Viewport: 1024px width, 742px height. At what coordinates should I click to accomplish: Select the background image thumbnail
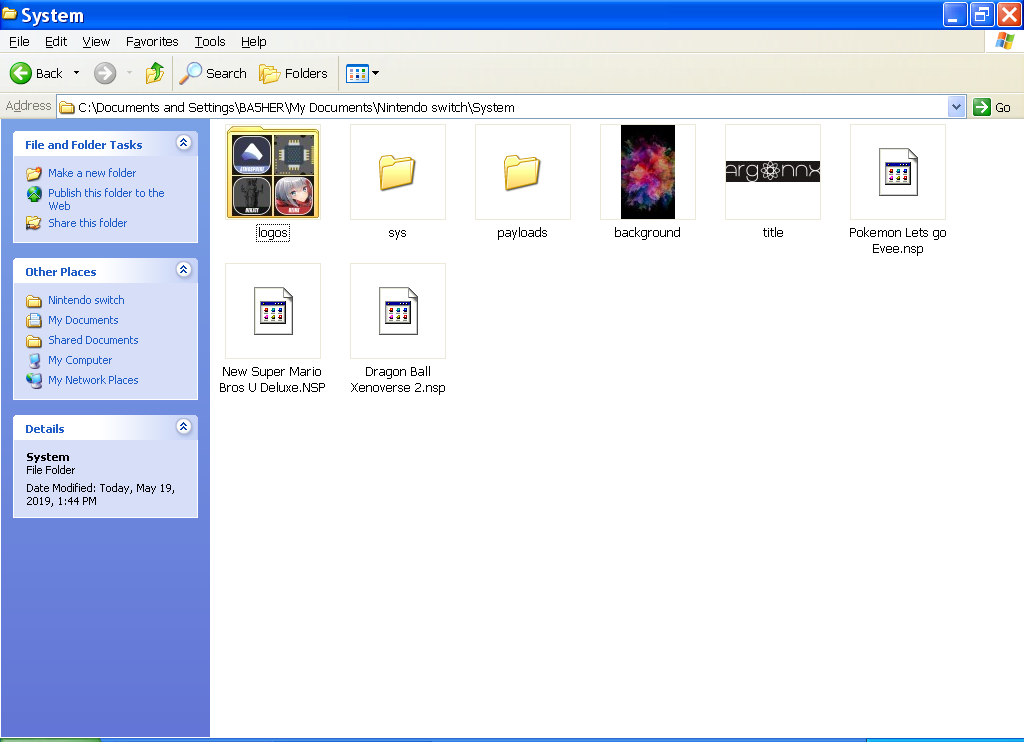[647, 172]
